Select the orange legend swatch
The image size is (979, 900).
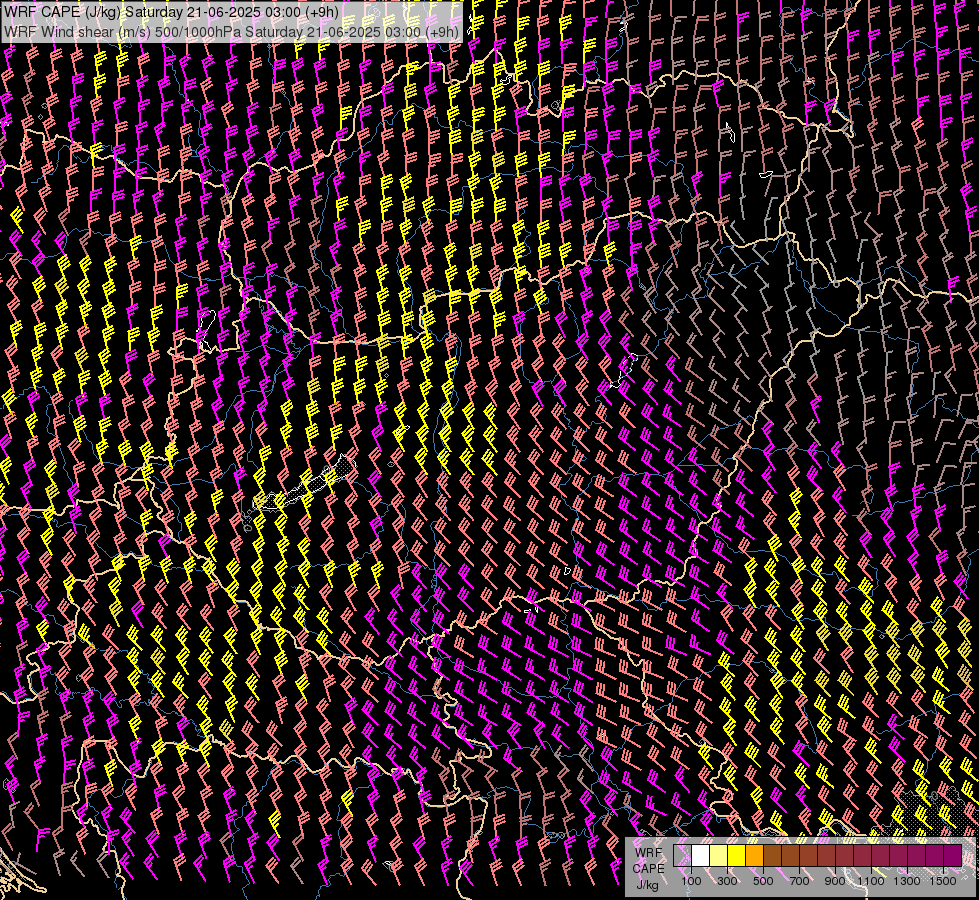point(754,856)
